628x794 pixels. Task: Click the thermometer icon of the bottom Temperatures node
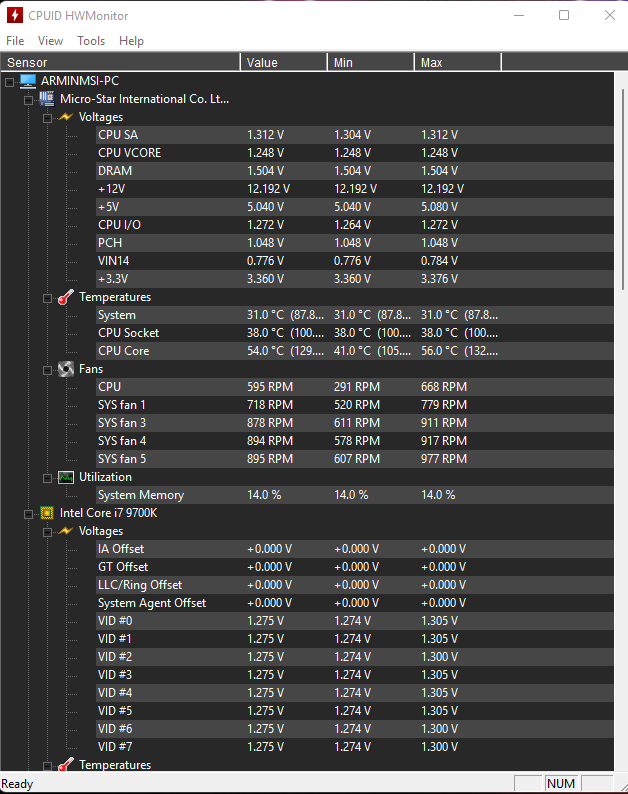[x=66, y=765]
